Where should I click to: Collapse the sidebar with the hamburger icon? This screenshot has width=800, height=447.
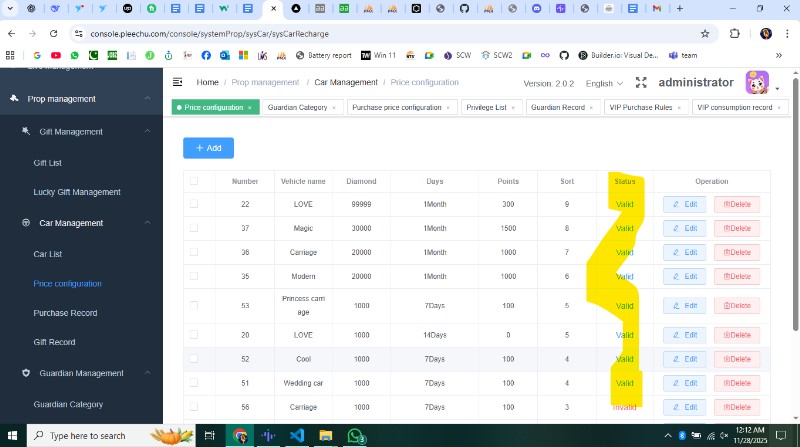(178, 82)
